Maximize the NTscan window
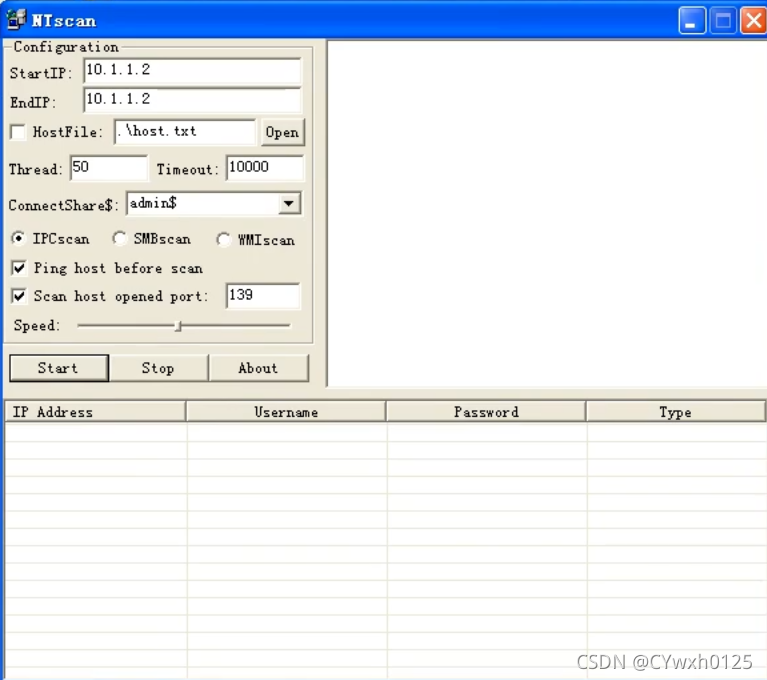The width and height of the screenshot is (767, 680). [723, 21]
